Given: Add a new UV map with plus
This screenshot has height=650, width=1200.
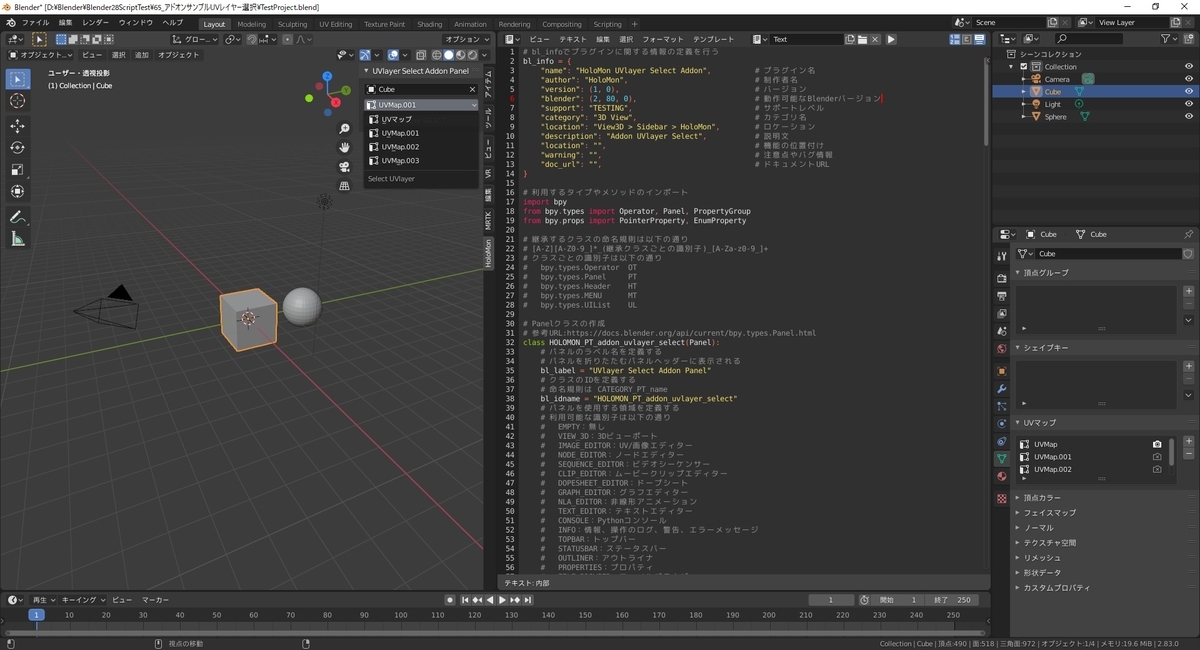Looking at the screenshot, I should tap(1188, 441).
